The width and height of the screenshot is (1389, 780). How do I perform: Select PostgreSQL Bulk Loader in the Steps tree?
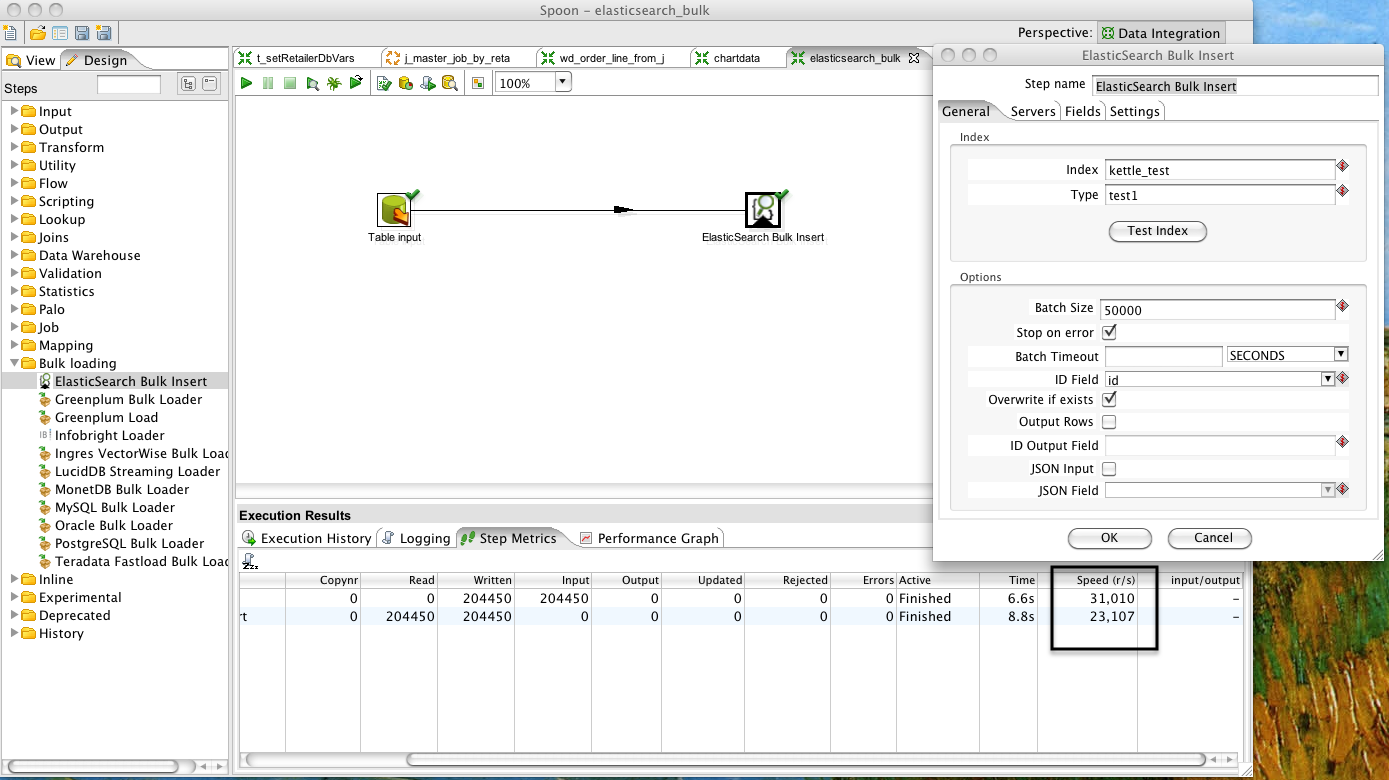(x=129, y=543)
